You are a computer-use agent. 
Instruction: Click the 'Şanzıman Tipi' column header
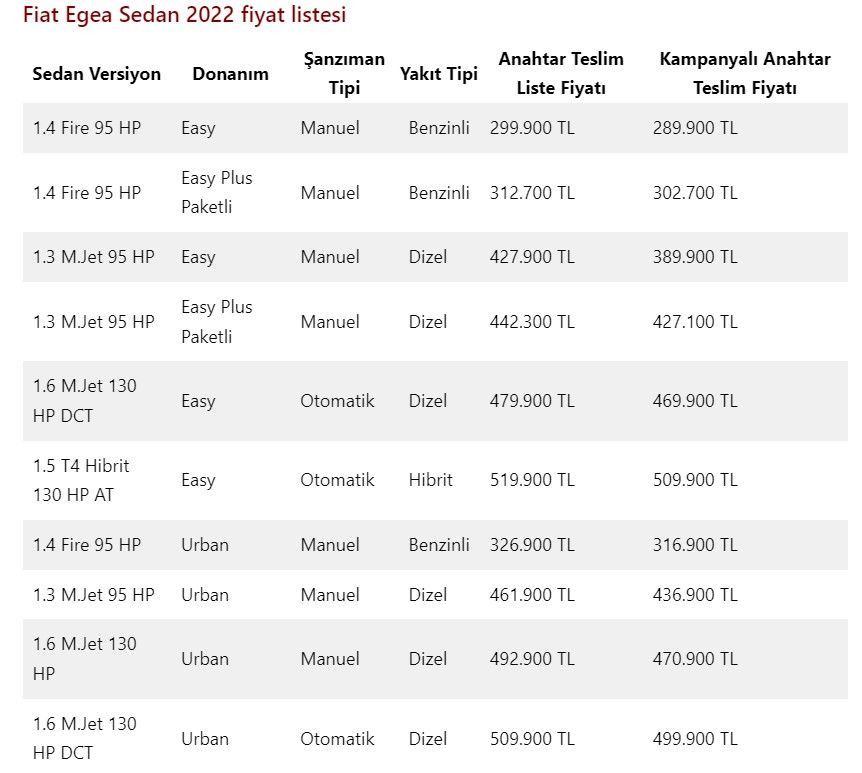pos(344,73)
